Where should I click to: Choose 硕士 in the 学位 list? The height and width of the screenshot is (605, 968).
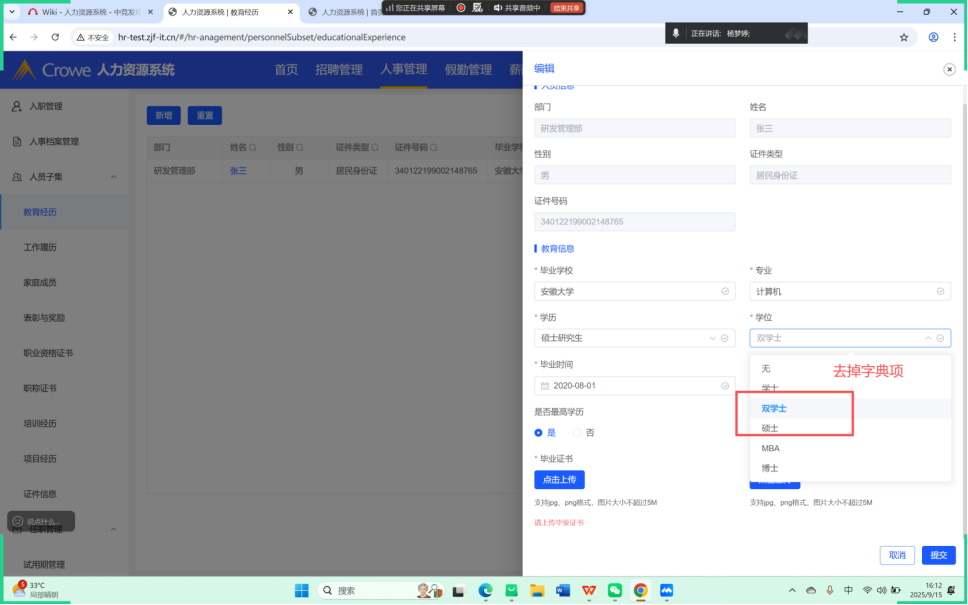click(850, 428)
